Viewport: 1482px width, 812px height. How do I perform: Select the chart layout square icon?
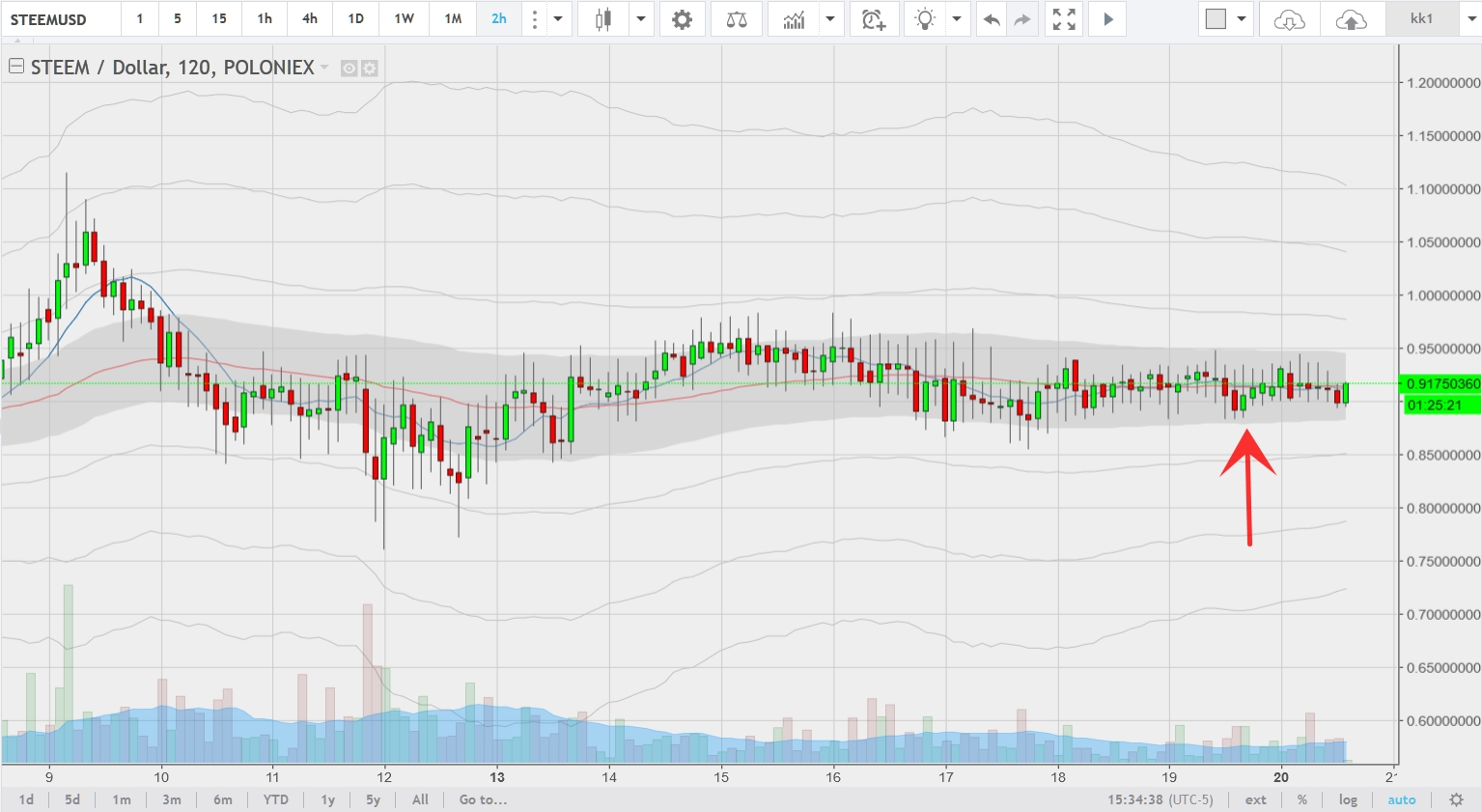1216,19
